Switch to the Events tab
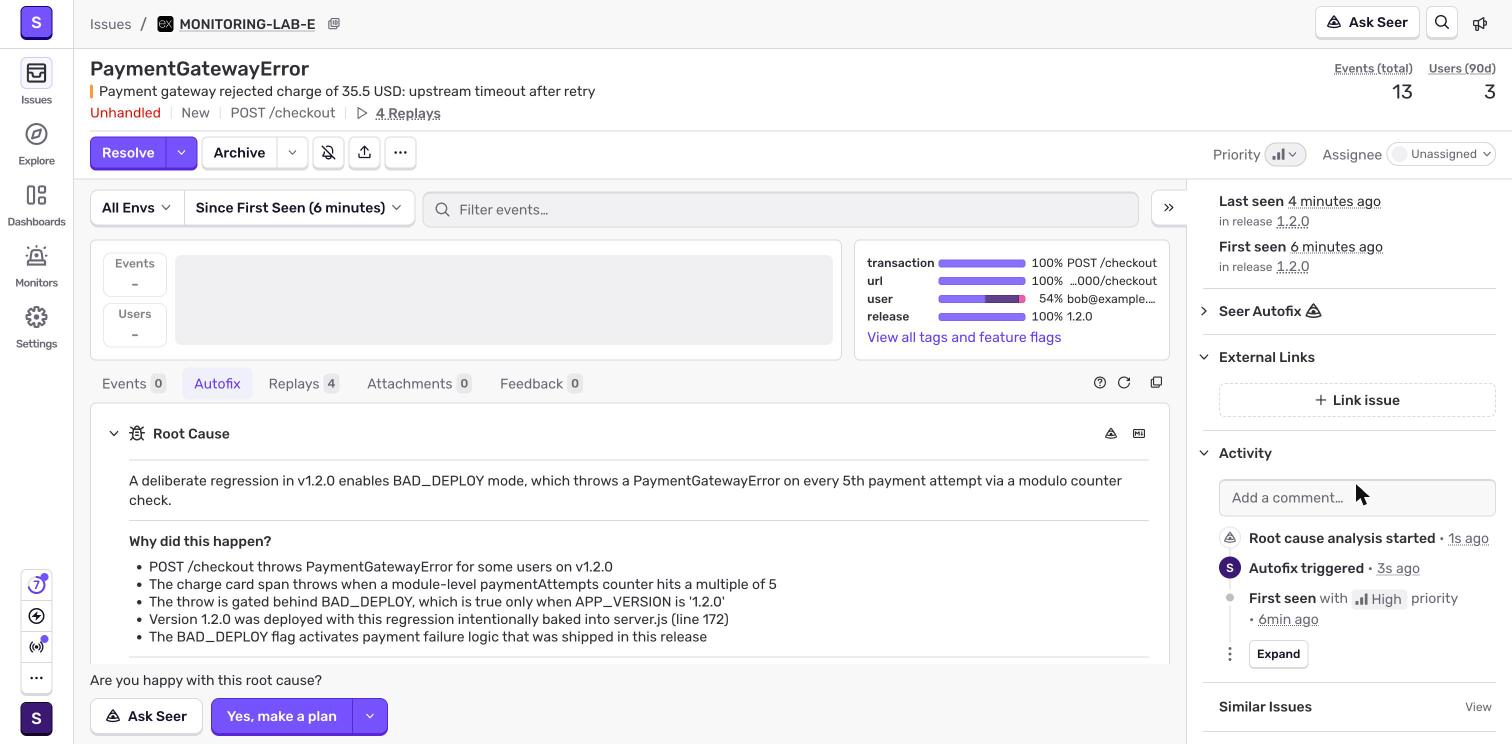 [x=133, y=384]
